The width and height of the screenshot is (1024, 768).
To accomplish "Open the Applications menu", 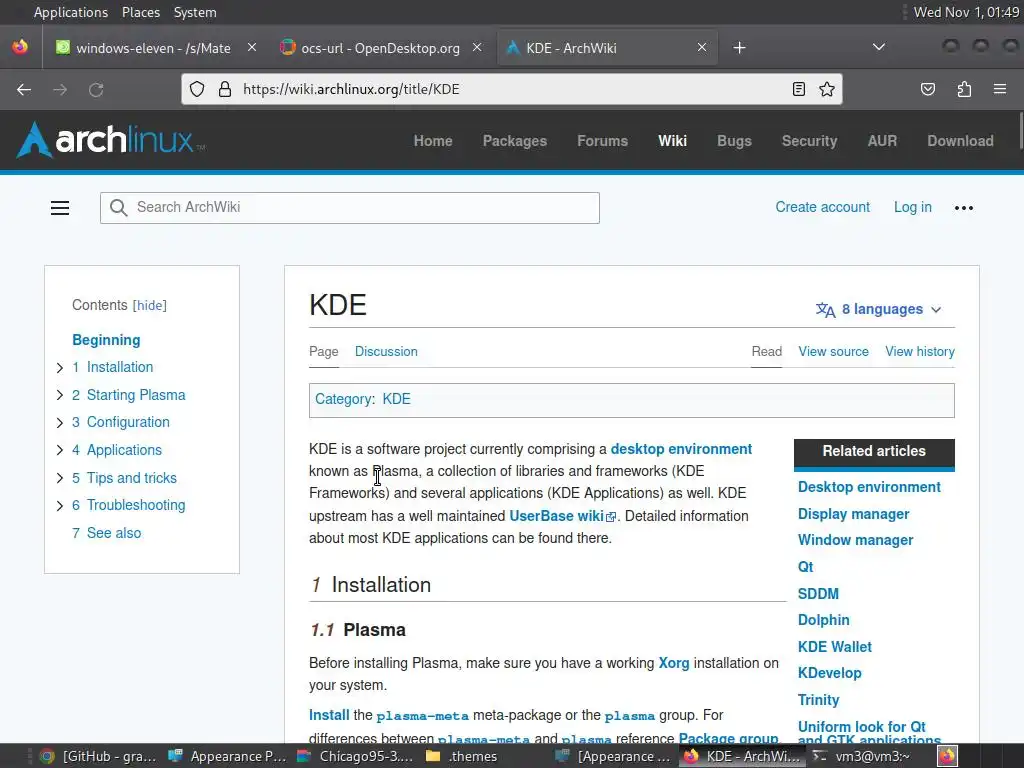I will pos(71,12).
